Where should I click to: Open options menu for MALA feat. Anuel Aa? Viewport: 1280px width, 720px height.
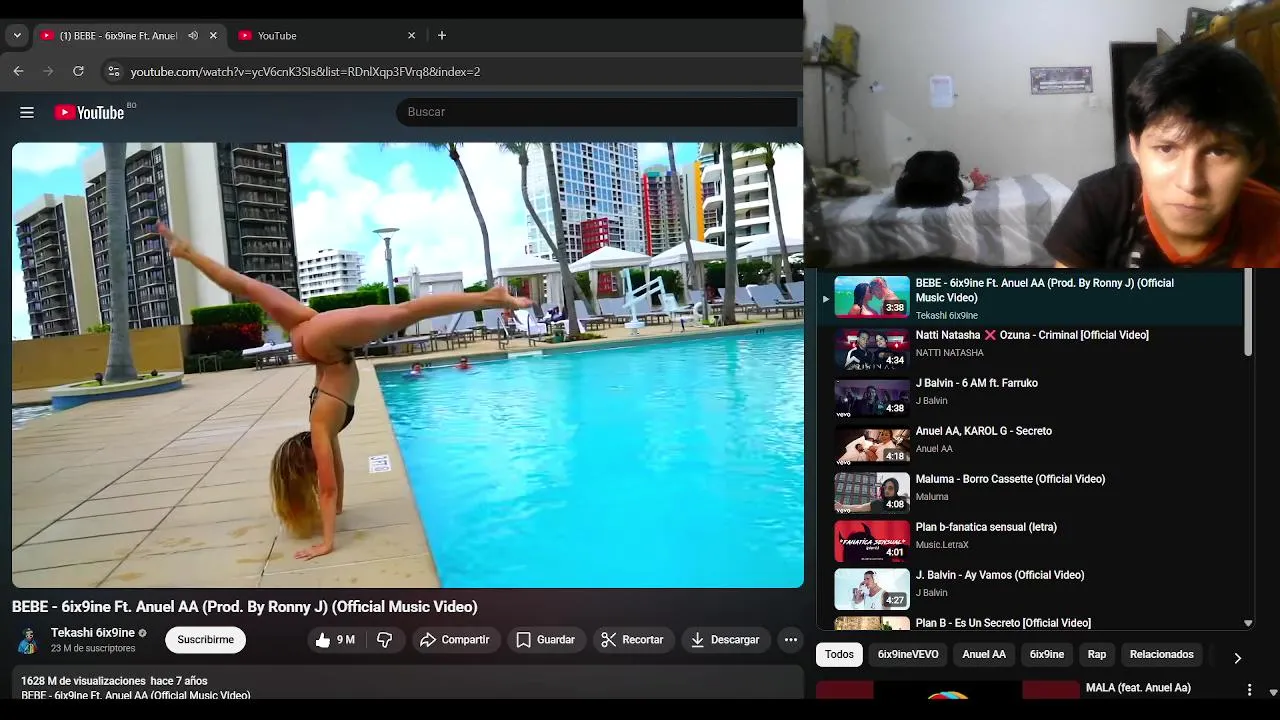pyautogui.click(x=1249, y=690)
